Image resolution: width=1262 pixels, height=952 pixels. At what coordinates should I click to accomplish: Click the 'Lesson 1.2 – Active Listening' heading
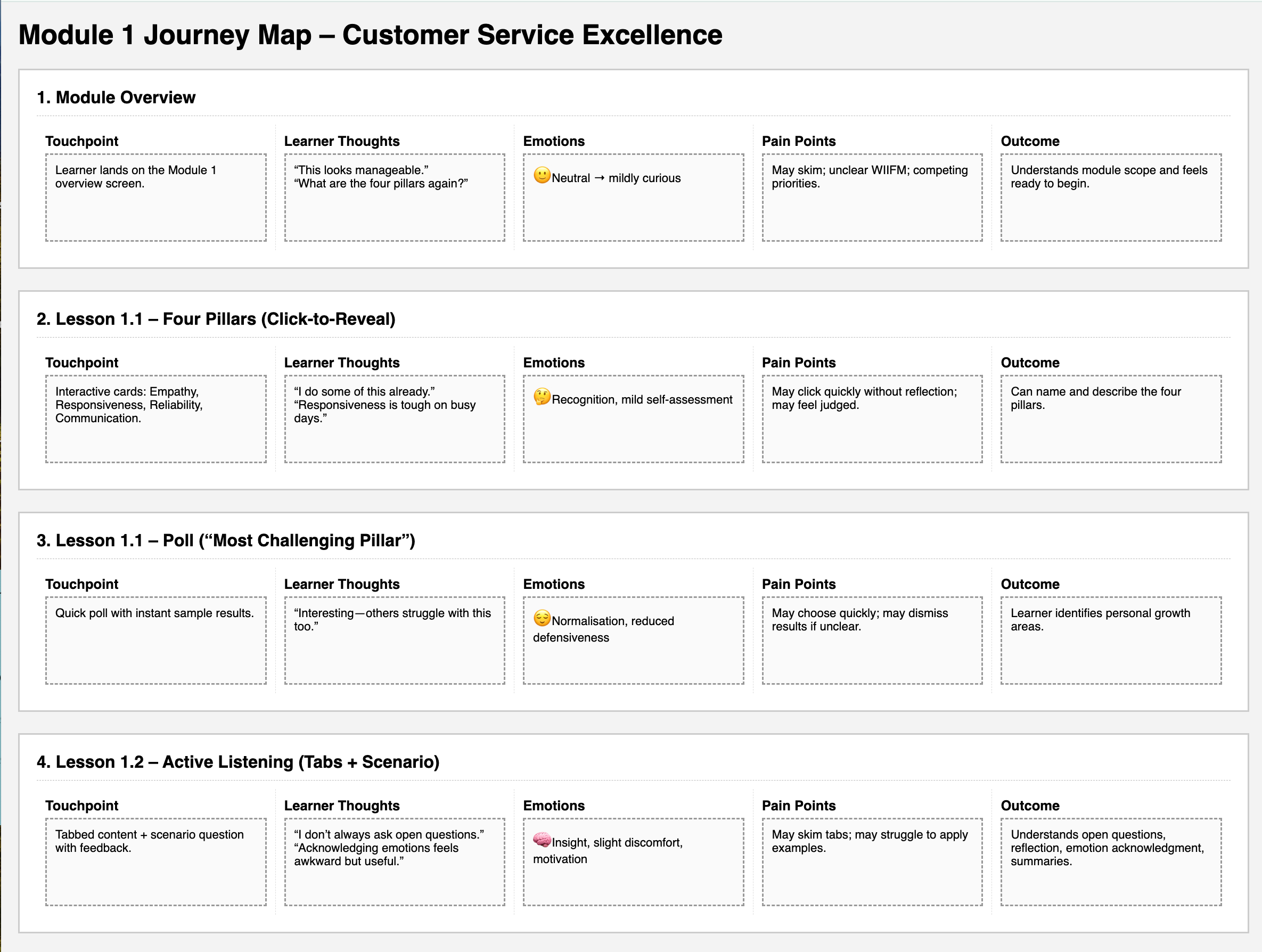click(x=238, y=761)
